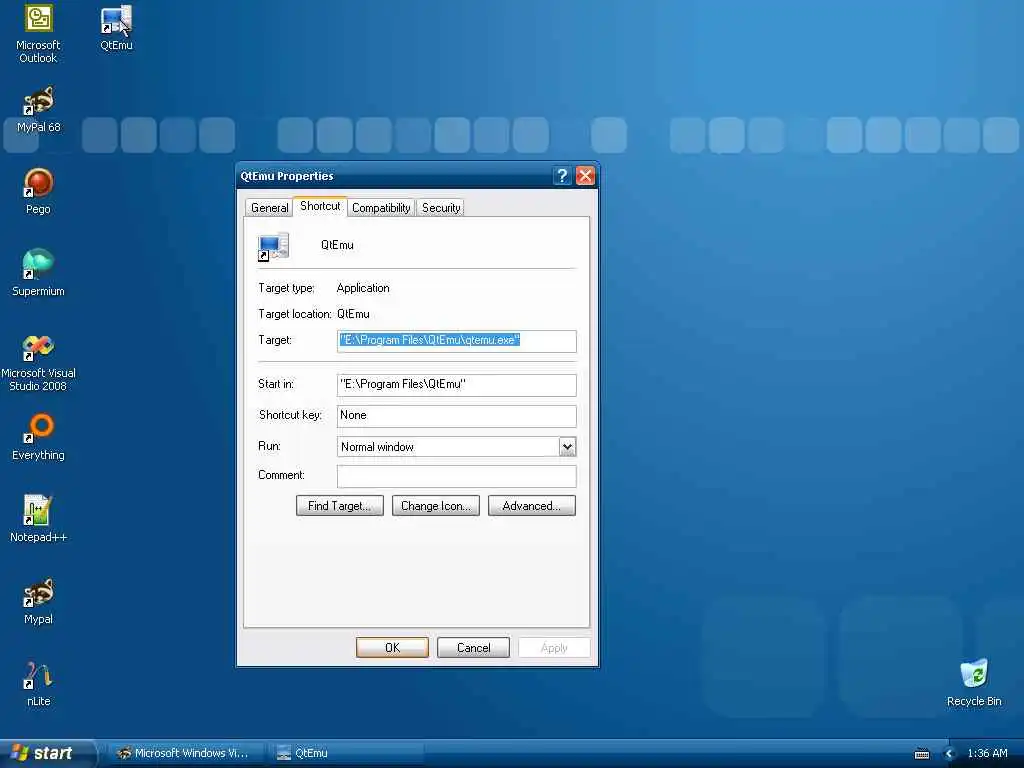This screenshot has height=768, width=1024.
Task: Select the Supermium desktop icon
Action: (38, 273)
